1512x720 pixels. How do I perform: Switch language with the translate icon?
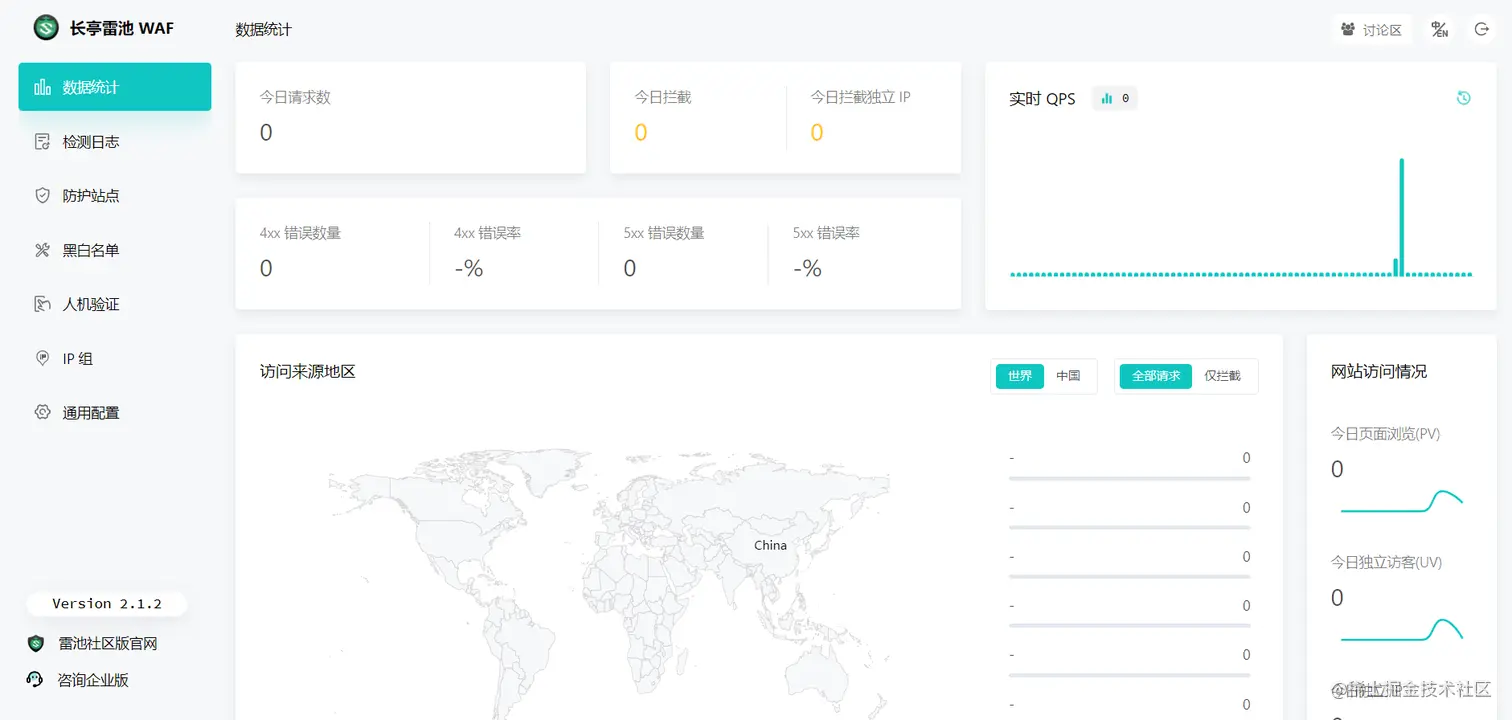pyautogui.click(x=1440, y=30)
